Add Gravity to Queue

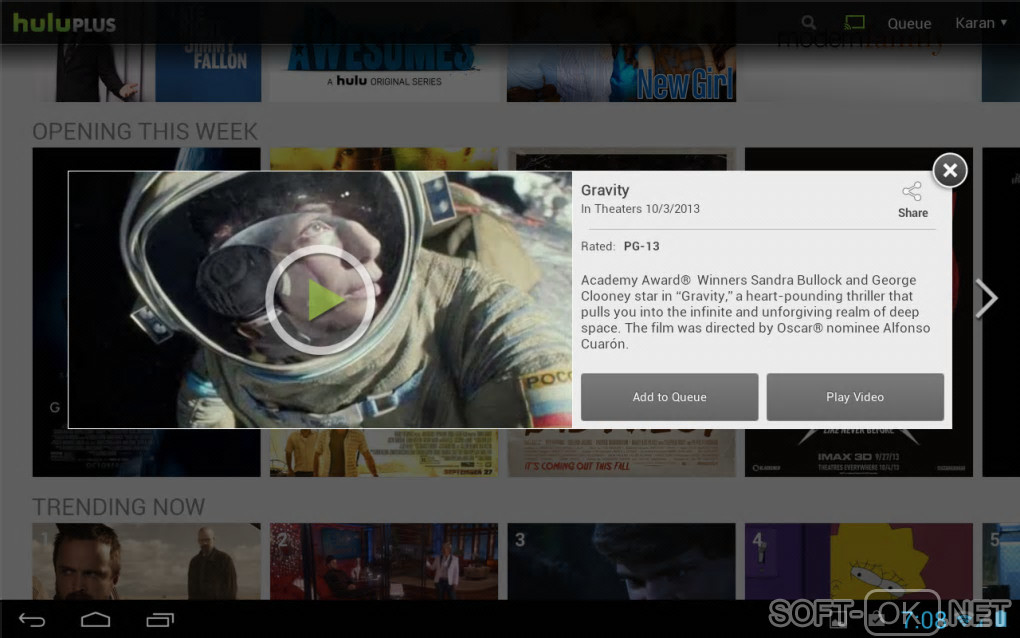pyautogui.click(x=669, y=397)
